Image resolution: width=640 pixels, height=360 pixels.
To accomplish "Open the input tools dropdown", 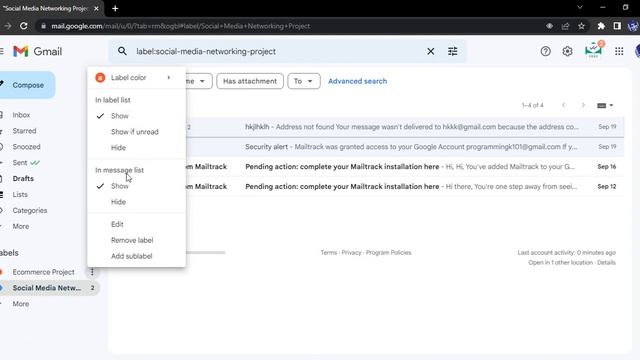I will tap(605, 105).
